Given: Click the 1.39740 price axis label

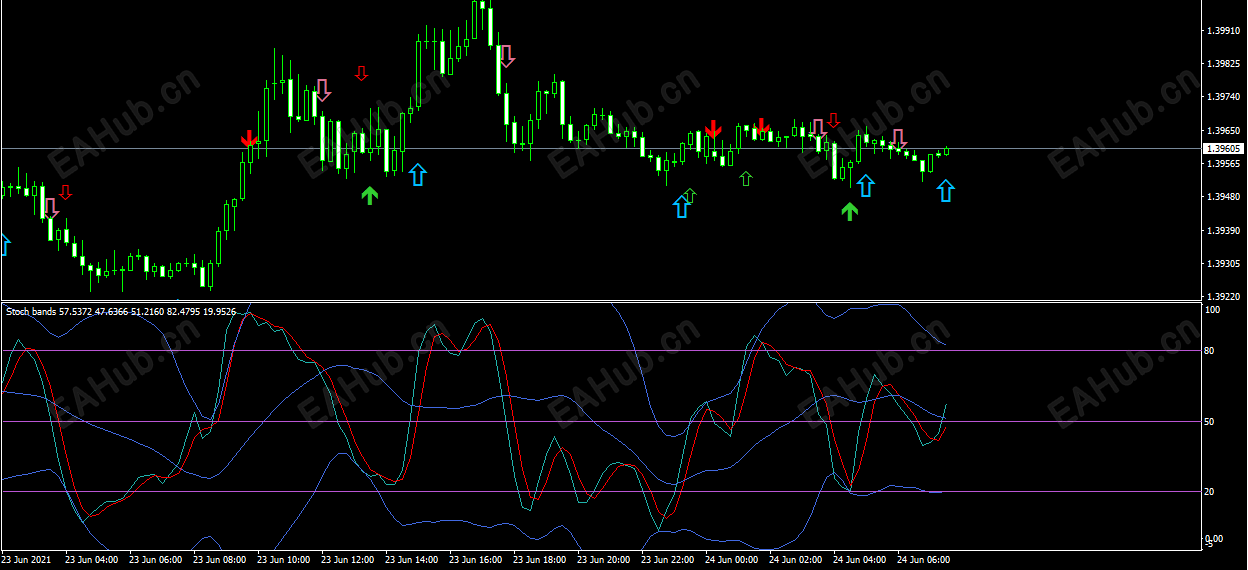Looking at the screenshot, I should coord(1224,97).
